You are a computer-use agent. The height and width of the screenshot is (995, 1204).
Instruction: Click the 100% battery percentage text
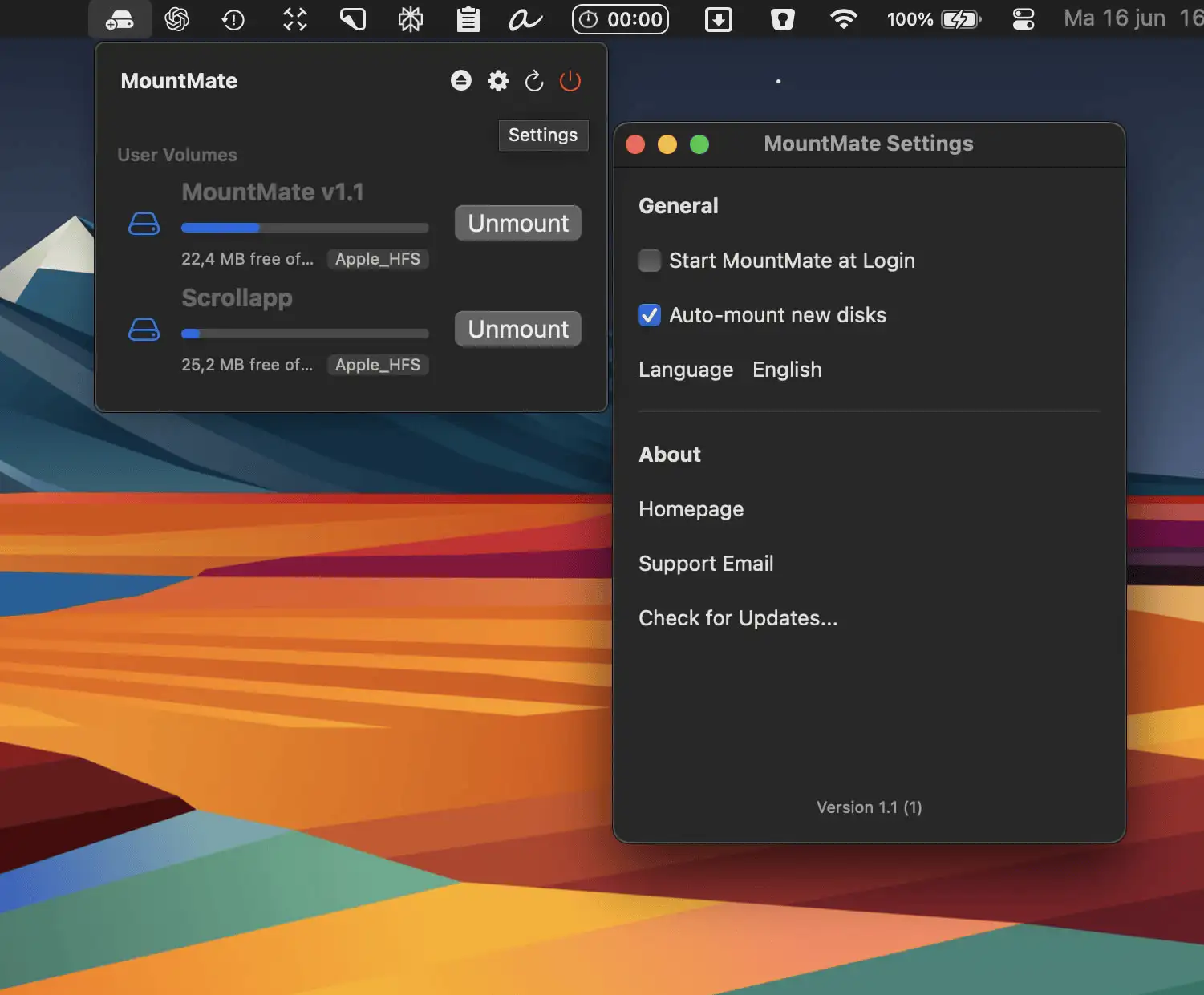pos(910,19)
